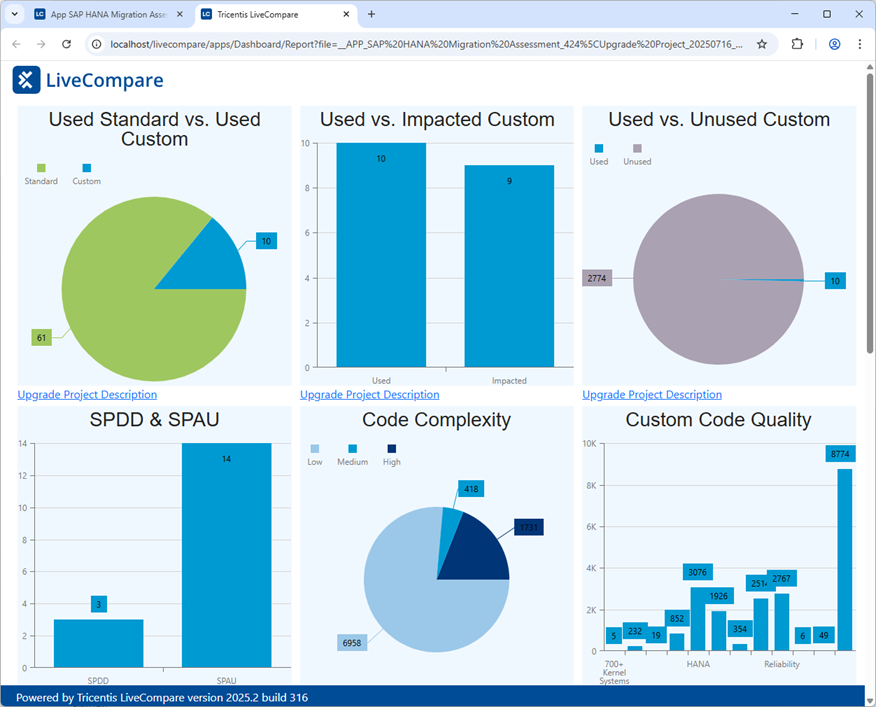Open Chrome's three-dot menu
This screenshot has width=876, height=707.
860,44
